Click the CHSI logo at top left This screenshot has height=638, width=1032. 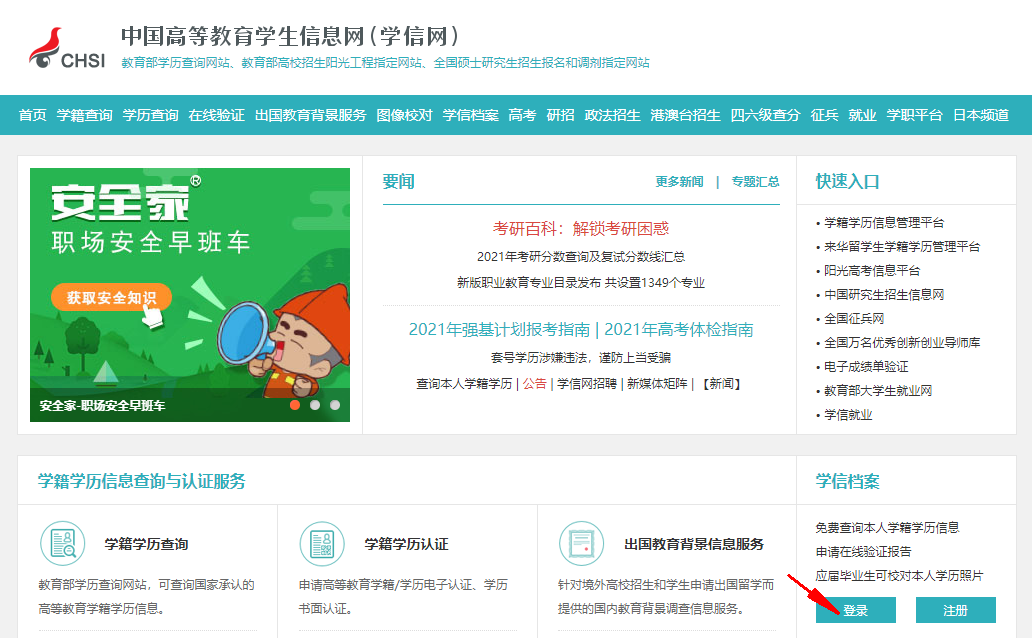[66, 48]
